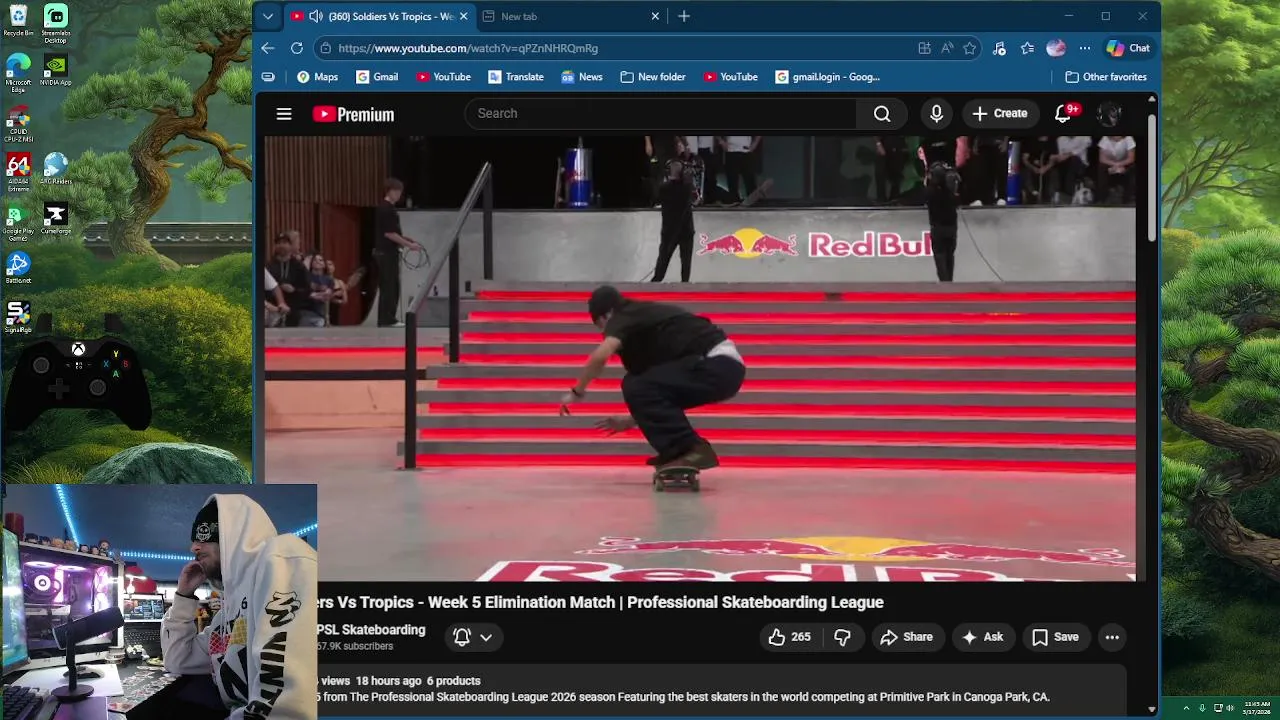This screenshot has height=720, width=1280.
Task: Click the YouTube search magnifier button
Action: click(882, 114)
